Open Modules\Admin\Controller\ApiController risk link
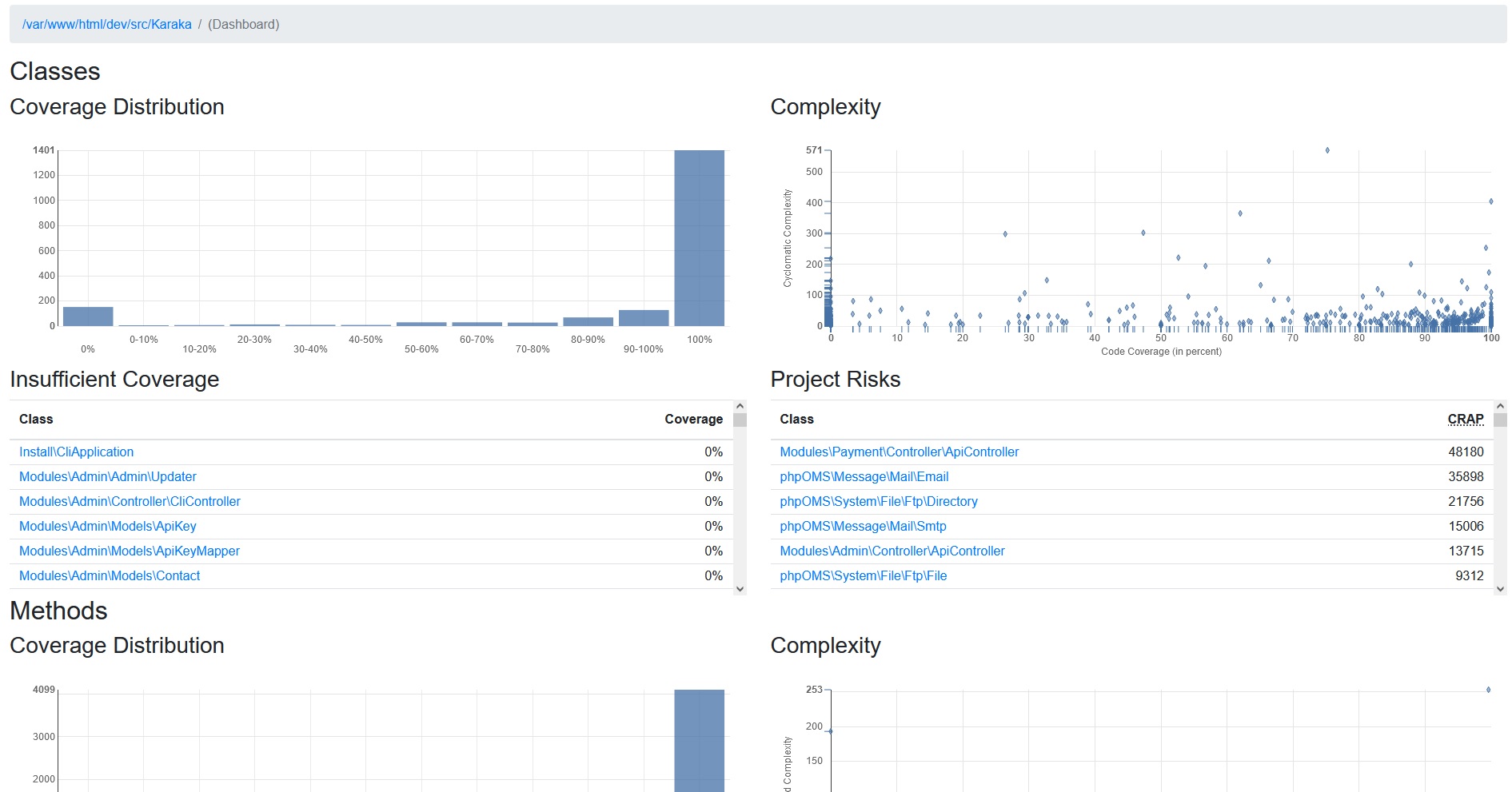The width and height of the screenshot is (1512, 792). [892, 551]
